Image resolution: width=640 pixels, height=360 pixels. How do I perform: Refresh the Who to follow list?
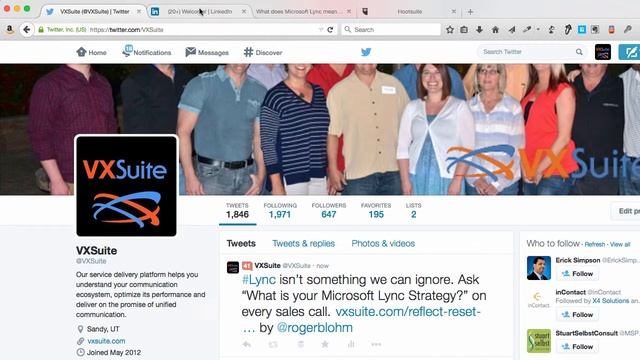click(x=595, y=244)
